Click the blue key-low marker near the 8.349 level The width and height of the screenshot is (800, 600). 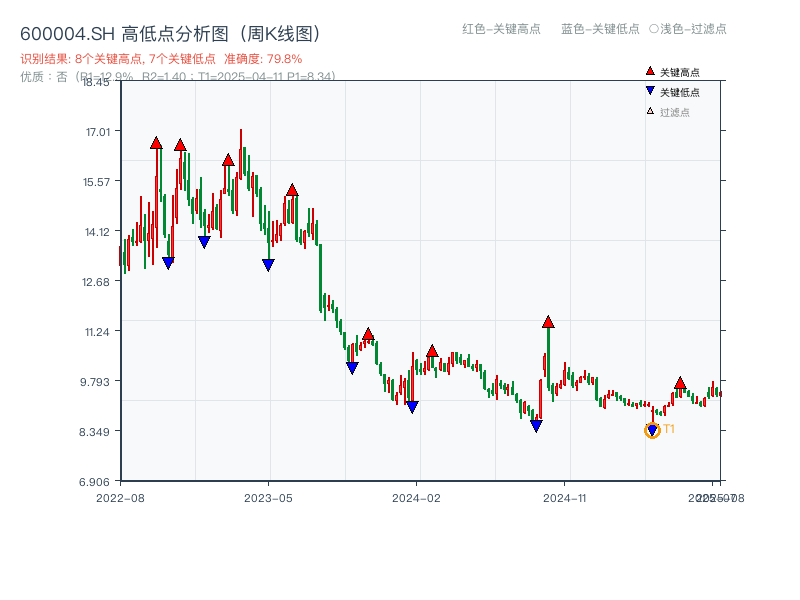point(536,425)
